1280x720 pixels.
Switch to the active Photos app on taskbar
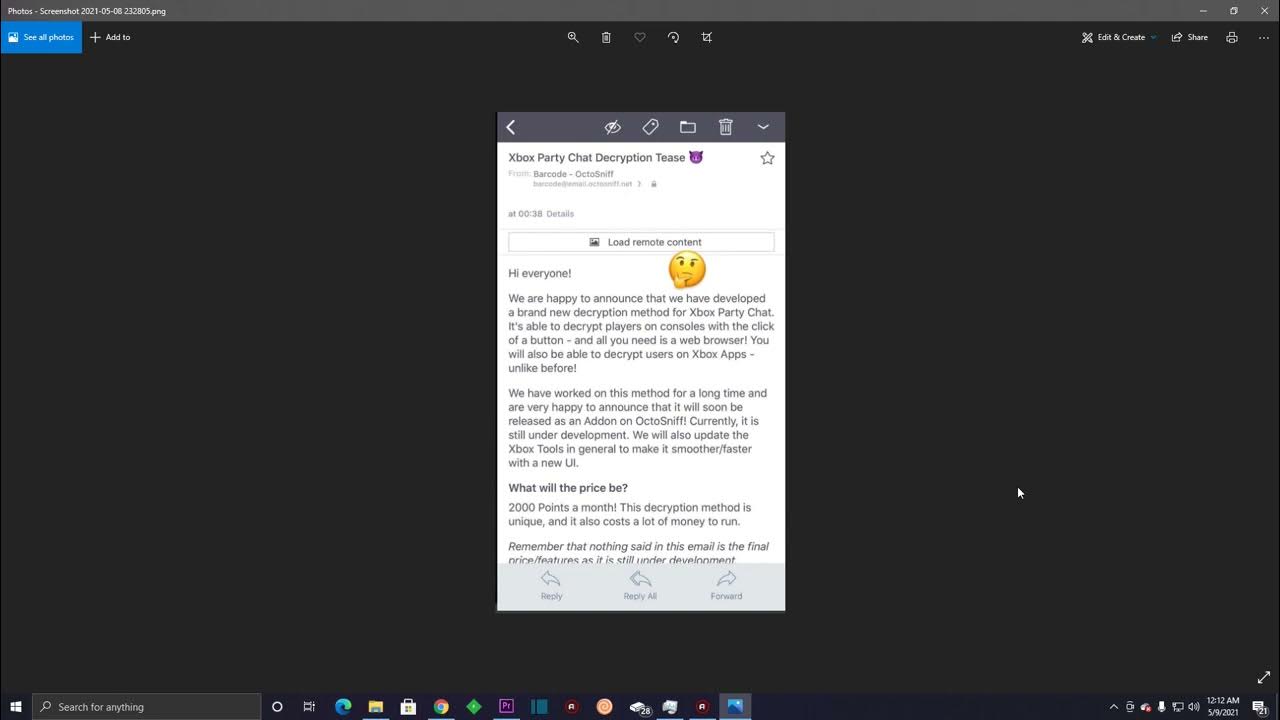tap(735, 706)
